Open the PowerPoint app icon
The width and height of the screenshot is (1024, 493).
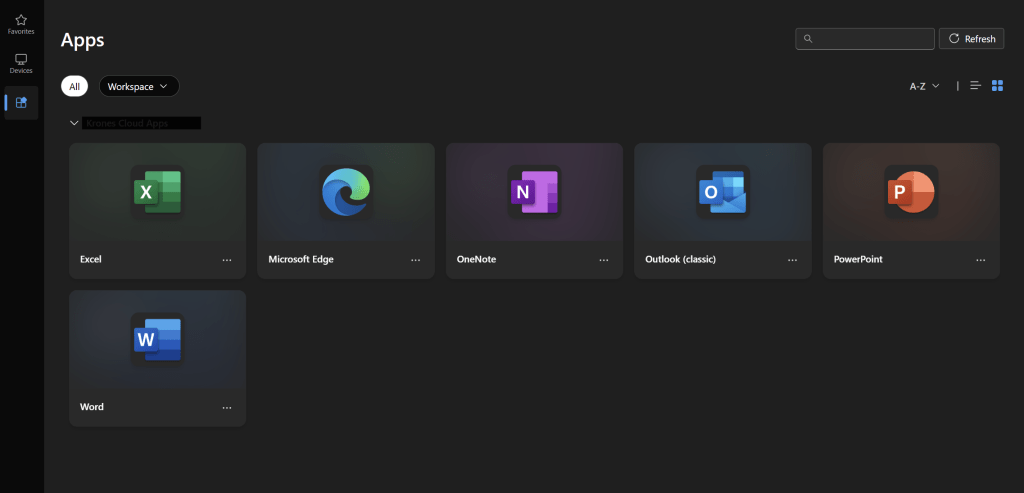[x=911, y=192]
